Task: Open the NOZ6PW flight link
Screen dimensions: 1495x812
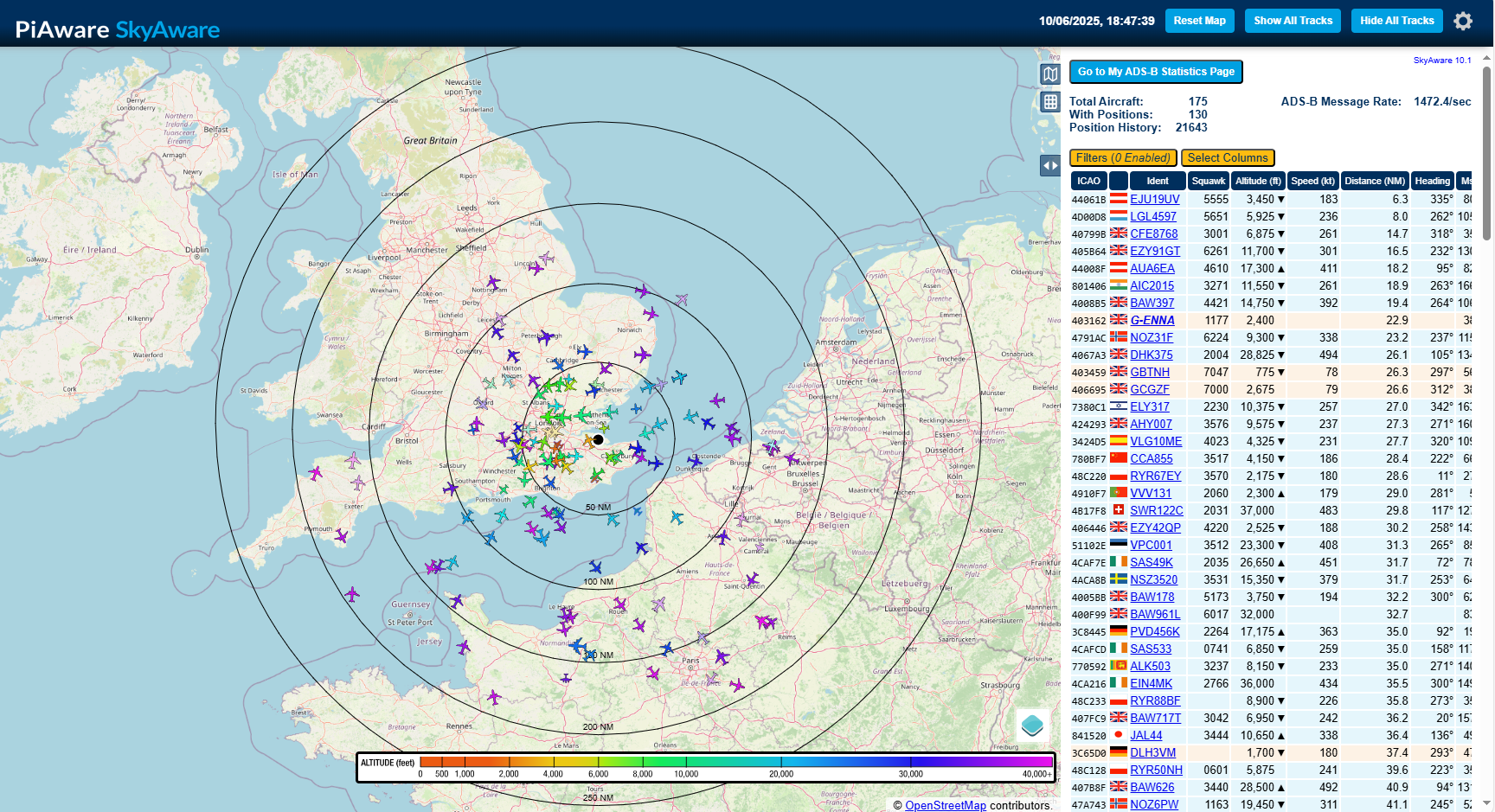Action: pos(1154,804)
